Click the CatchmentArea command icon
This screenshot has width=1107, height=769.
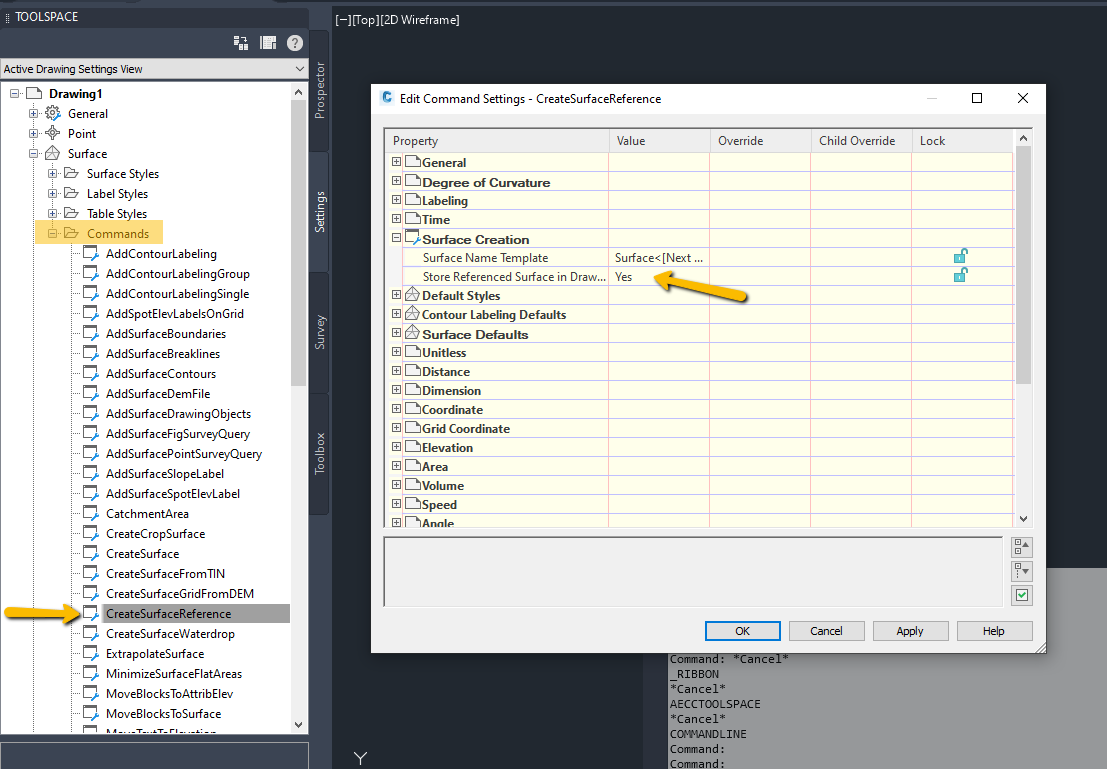[x=91, y=513]
